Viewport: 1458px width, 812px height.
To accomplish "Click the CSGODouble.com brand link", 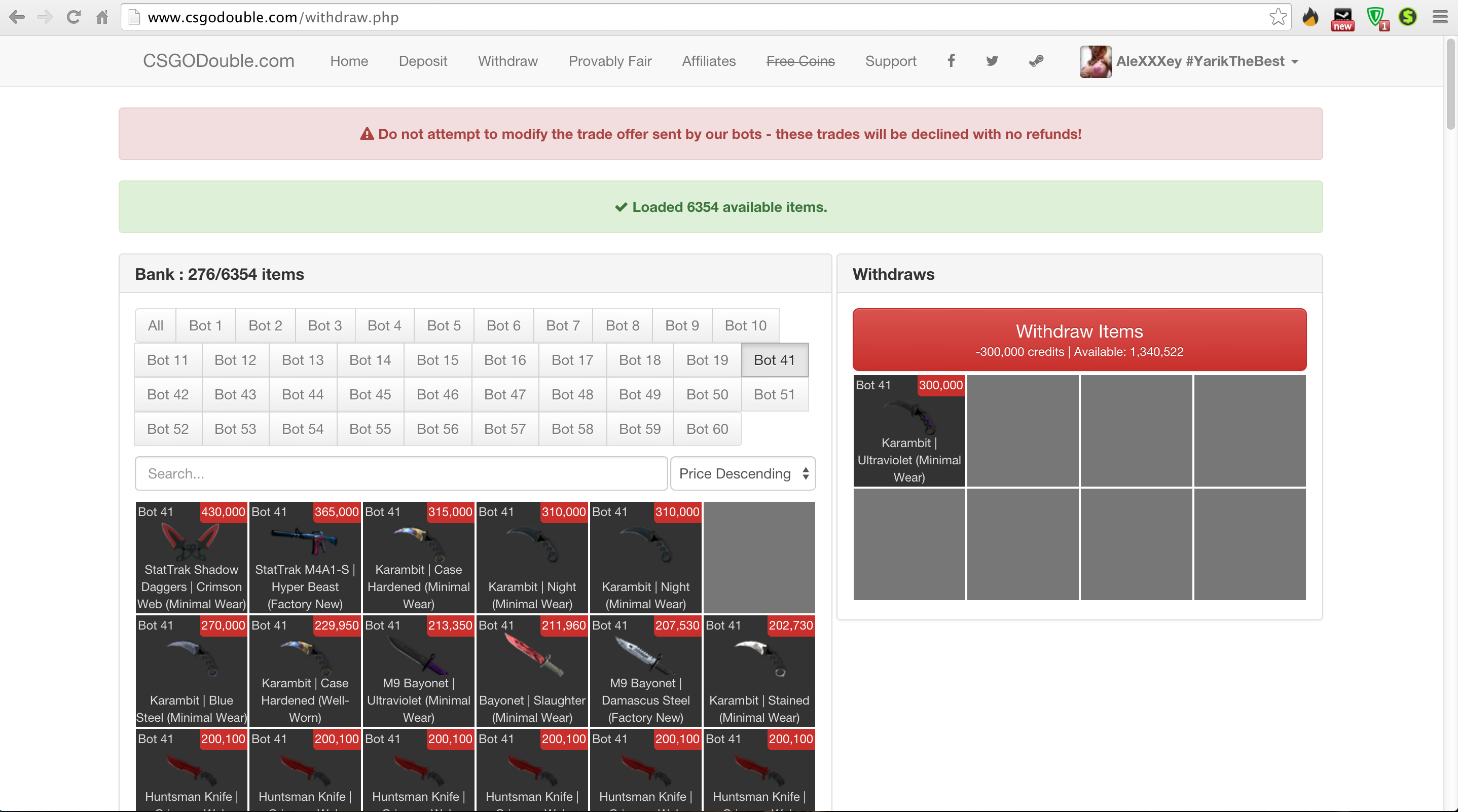I will 218,60.
